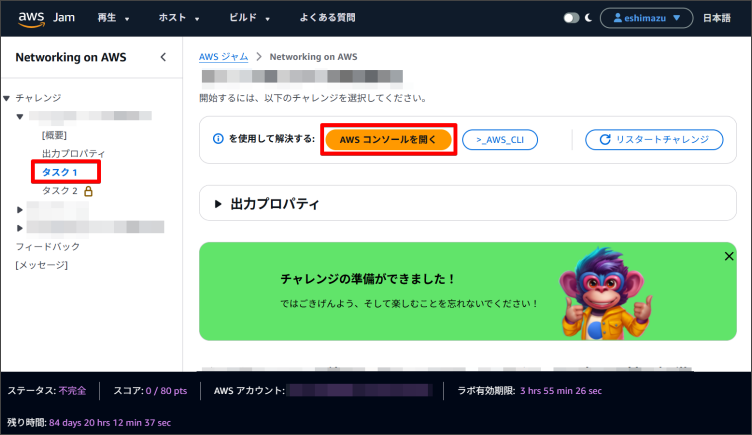
Task: Click the AWS Jam logo
Action: tap(44, 18)
